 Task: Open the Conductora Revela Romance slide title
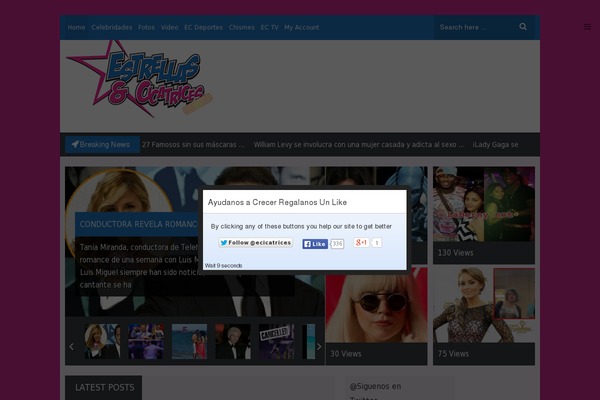(x=139, y=224)
